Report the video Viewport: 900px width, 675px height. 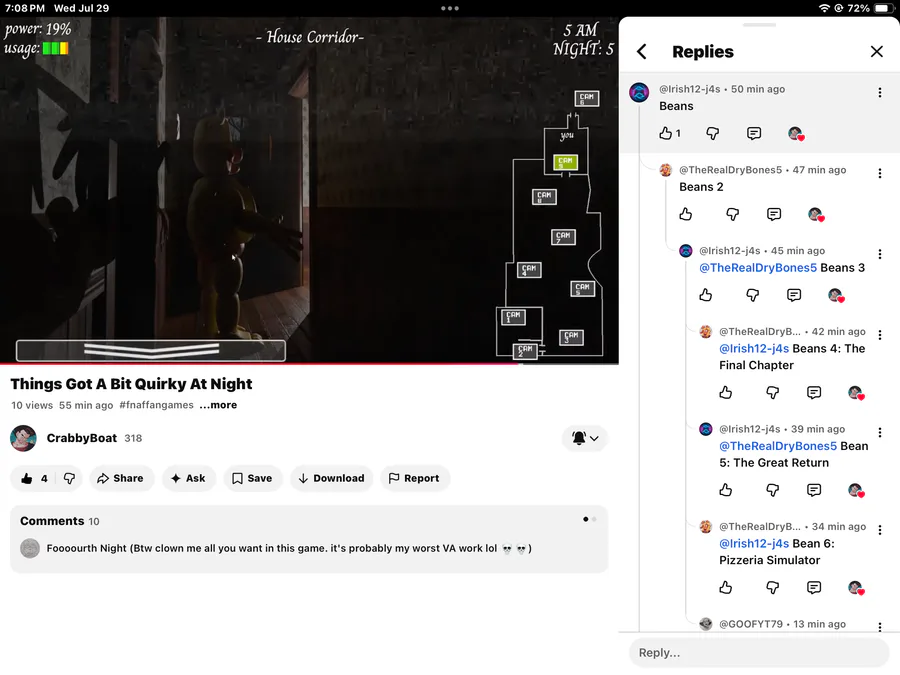click(x=414, y=478)
